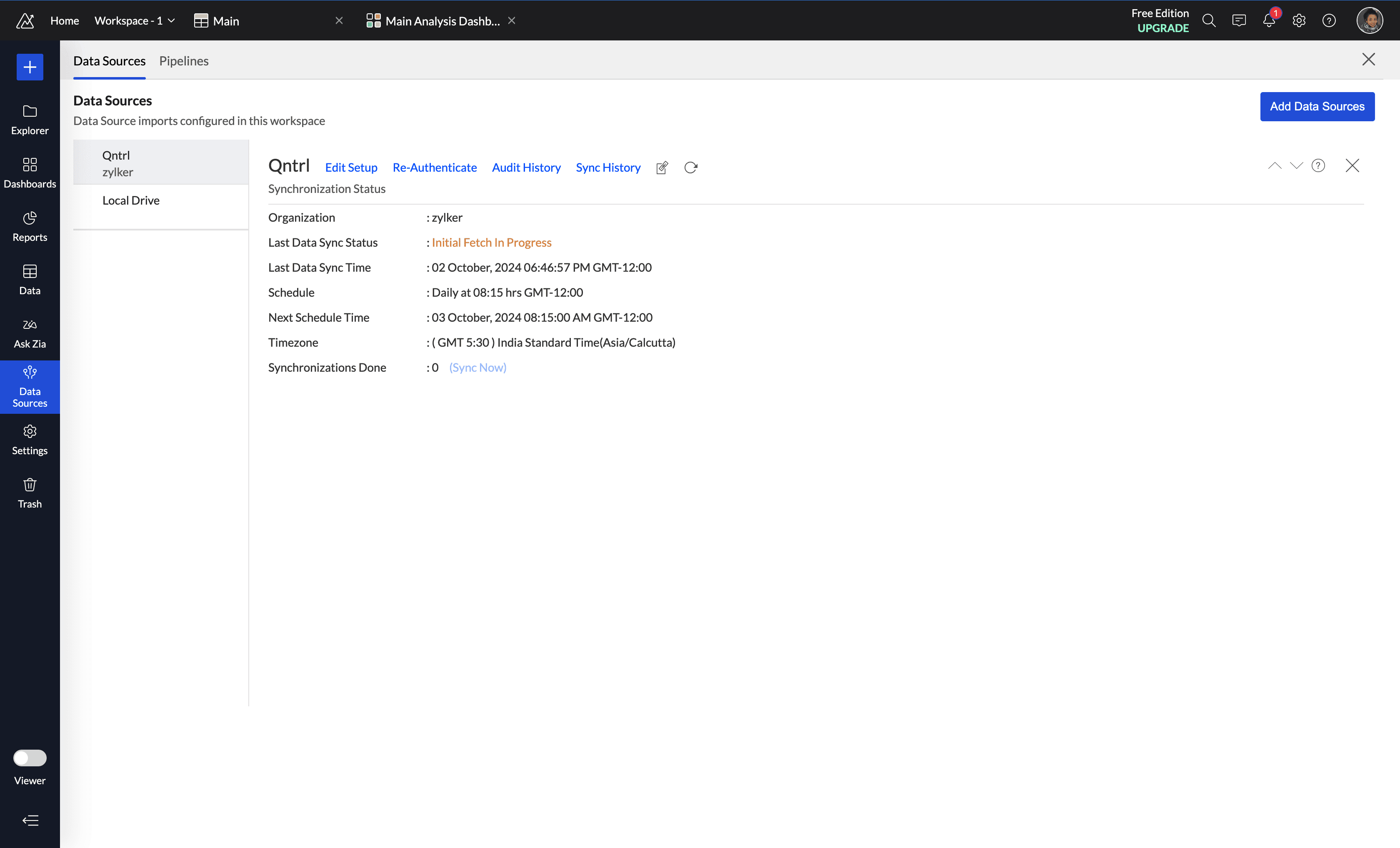The width and height of the screenshot is (1400, 848).
Task: Expand the Workspace - 1 dropdown
Action: (135, 21)
